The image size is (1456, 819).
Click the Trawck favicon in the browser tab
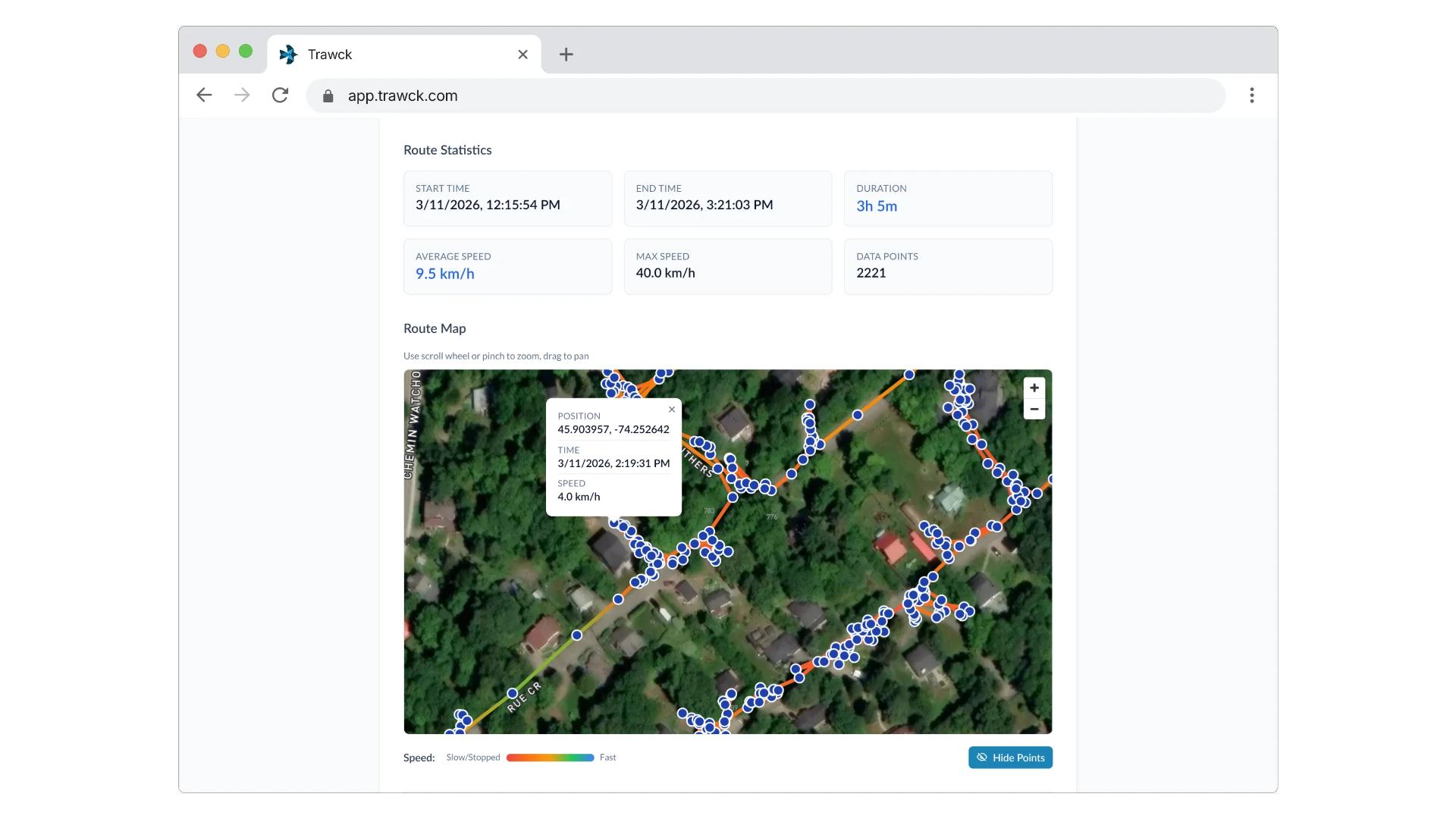click(288, 54)
